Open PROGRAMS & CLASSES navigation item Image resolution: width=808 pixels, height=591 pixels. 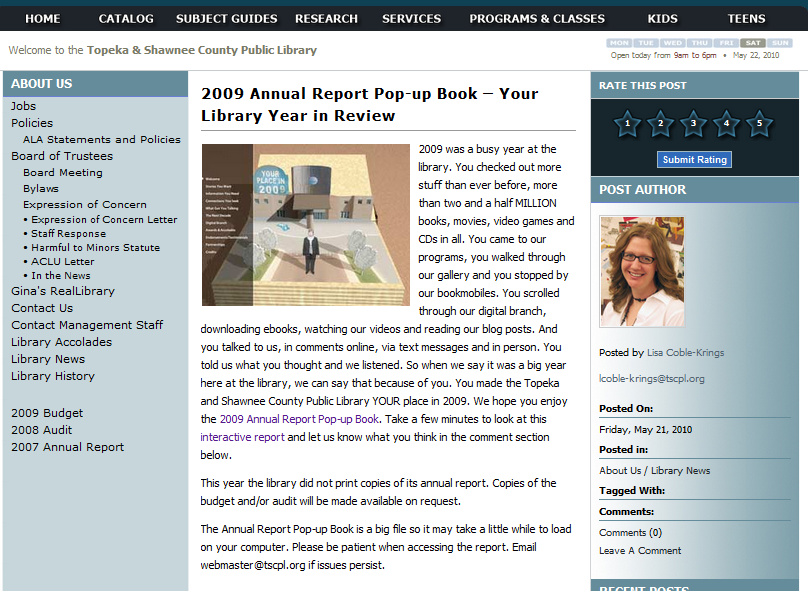point(537,19)
